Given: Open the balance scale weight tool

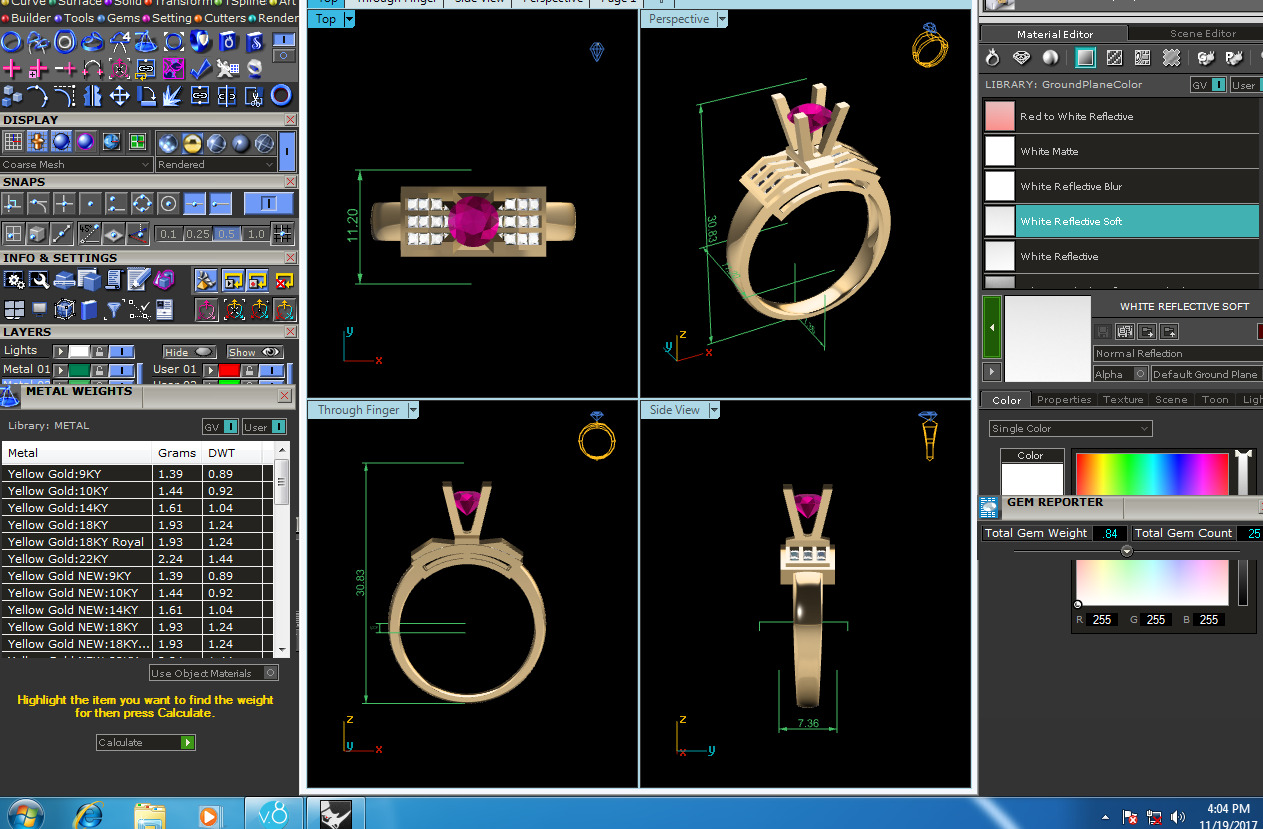Looking at the screenshot, I should pos(146,42).
